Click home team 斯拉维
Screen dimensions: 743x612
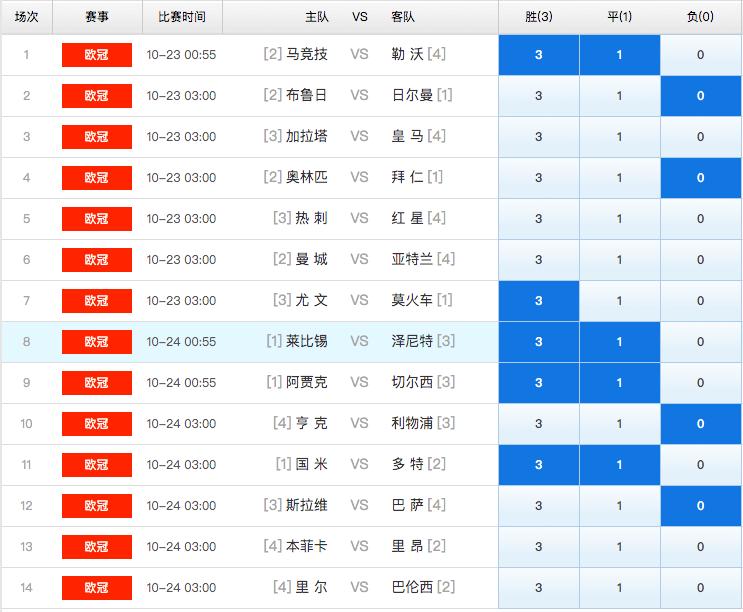click(x=307, y=505)
